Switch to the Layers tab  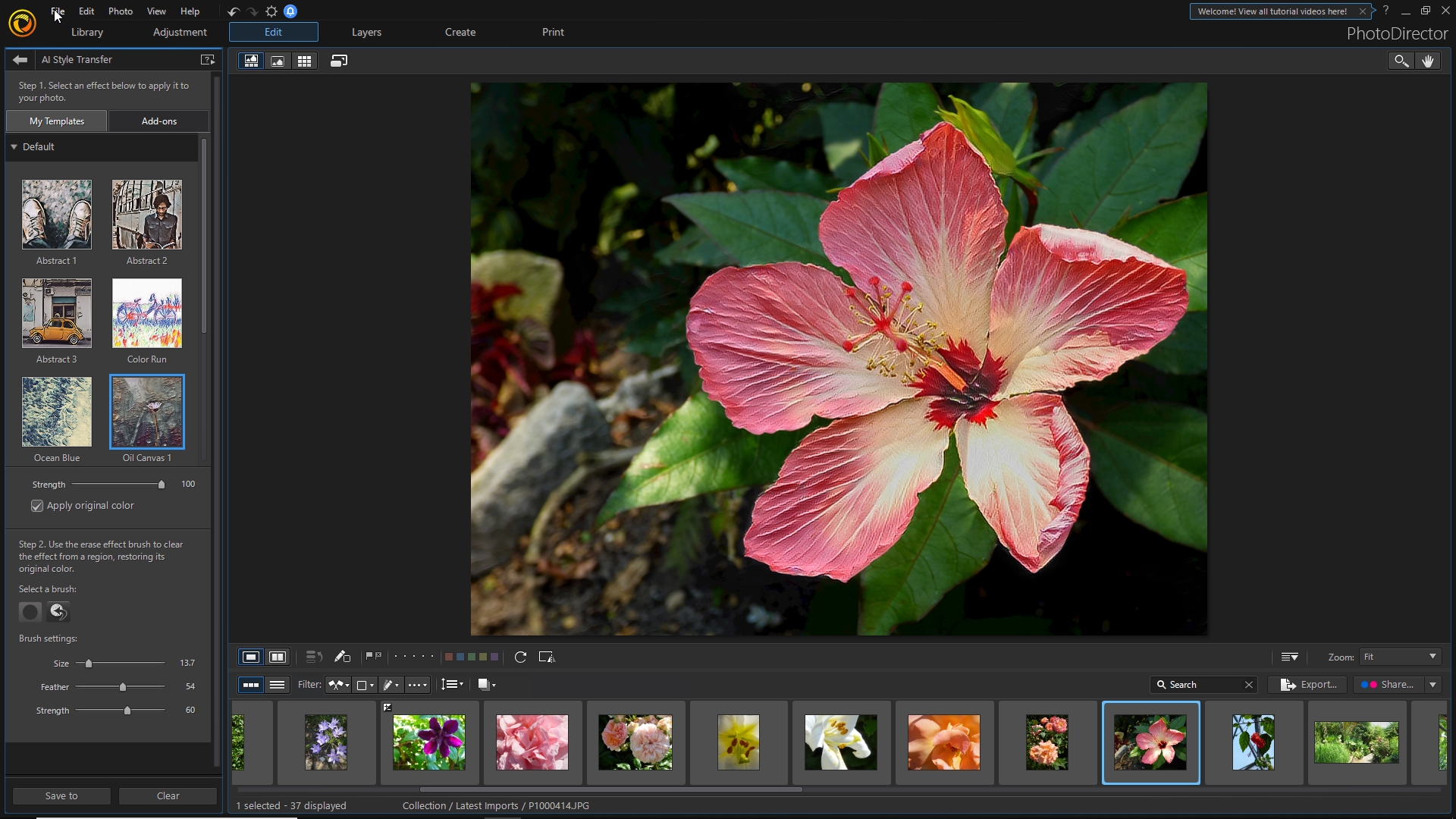click(x=365, y=31)
